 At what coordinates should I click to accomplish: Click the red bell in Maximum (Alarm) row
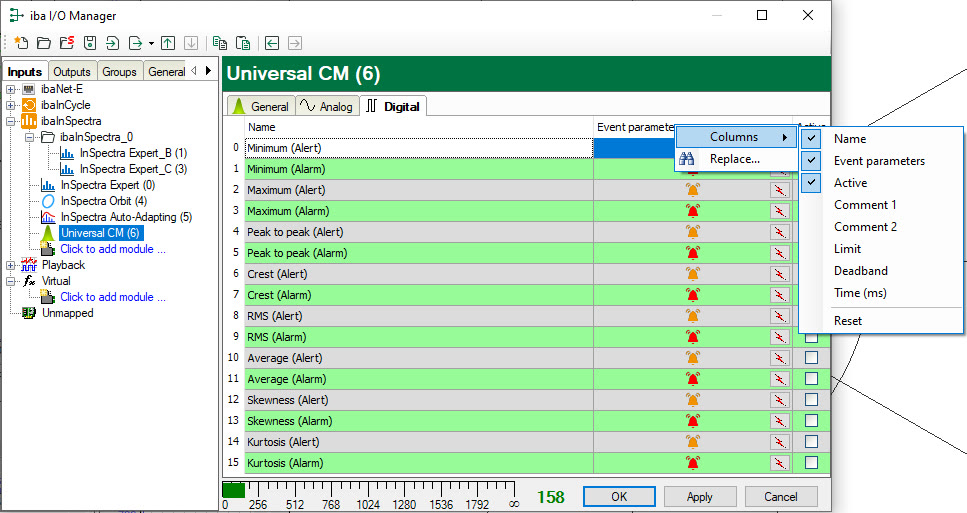tap(693, 211)
